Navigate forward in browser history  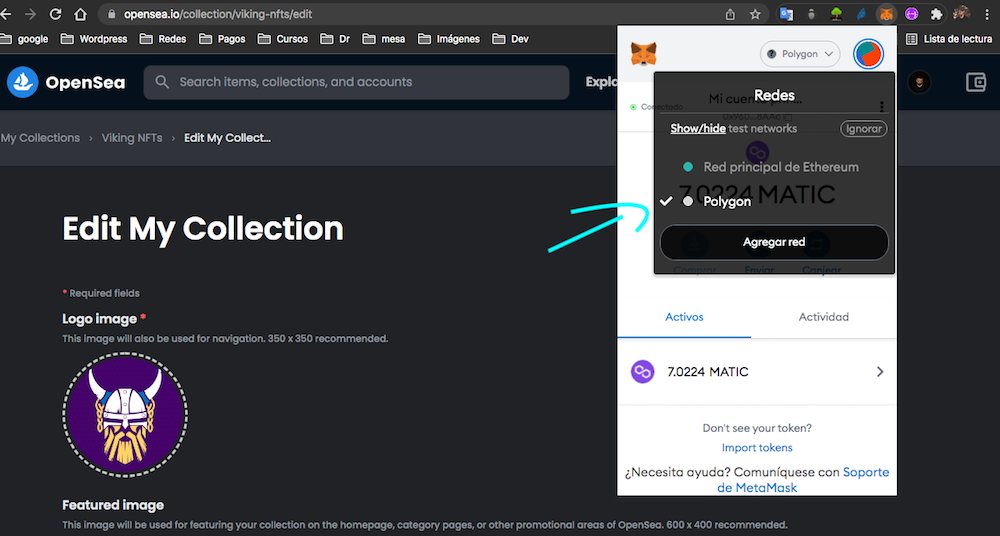click(x=30, y=14)
